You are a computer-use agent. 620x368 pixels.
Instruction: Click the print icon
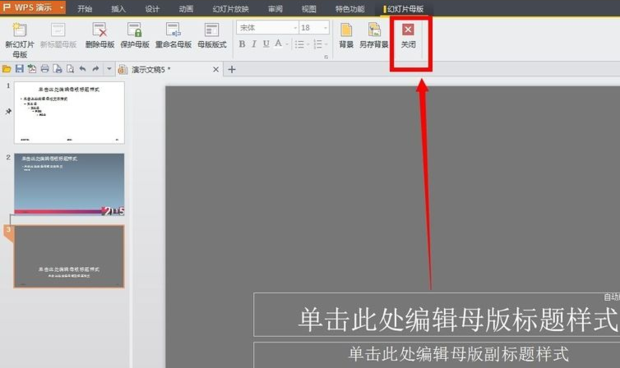tap(45, 69)
